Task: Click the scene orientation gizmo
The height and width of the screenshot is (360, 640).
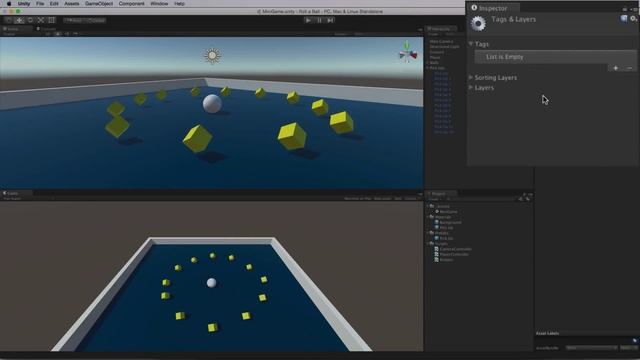Action: pos(408,52)
